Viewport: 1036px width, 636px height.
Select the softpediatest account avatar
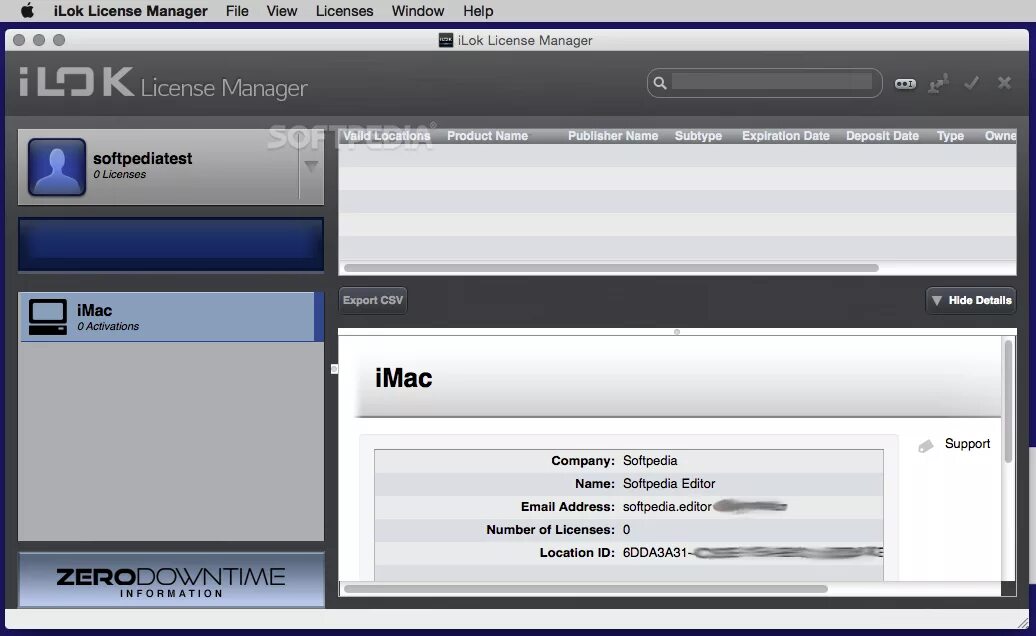(x=57, y=167)
